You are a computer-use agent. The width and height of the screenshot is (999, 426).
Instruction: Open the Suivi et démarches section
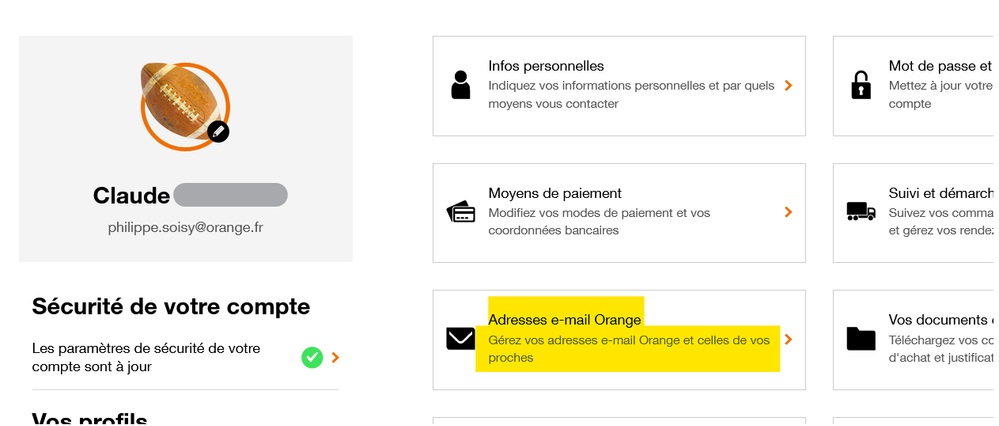tap(940, 193)
